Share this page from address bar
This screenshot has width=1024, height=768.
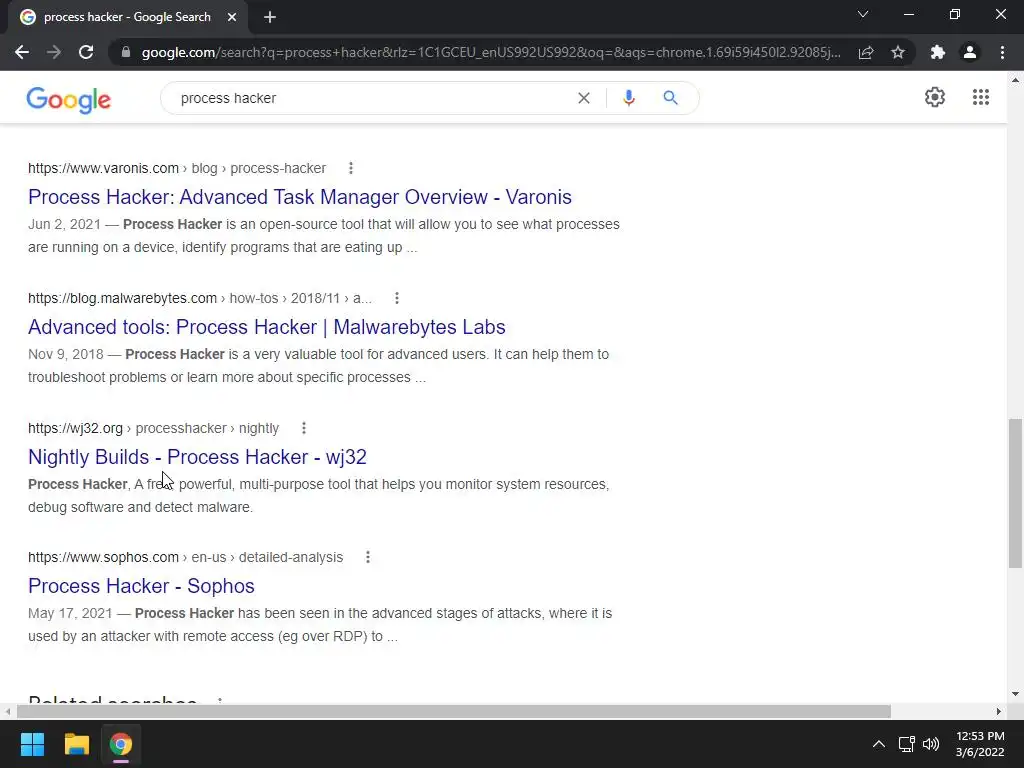tap(866, 52)
